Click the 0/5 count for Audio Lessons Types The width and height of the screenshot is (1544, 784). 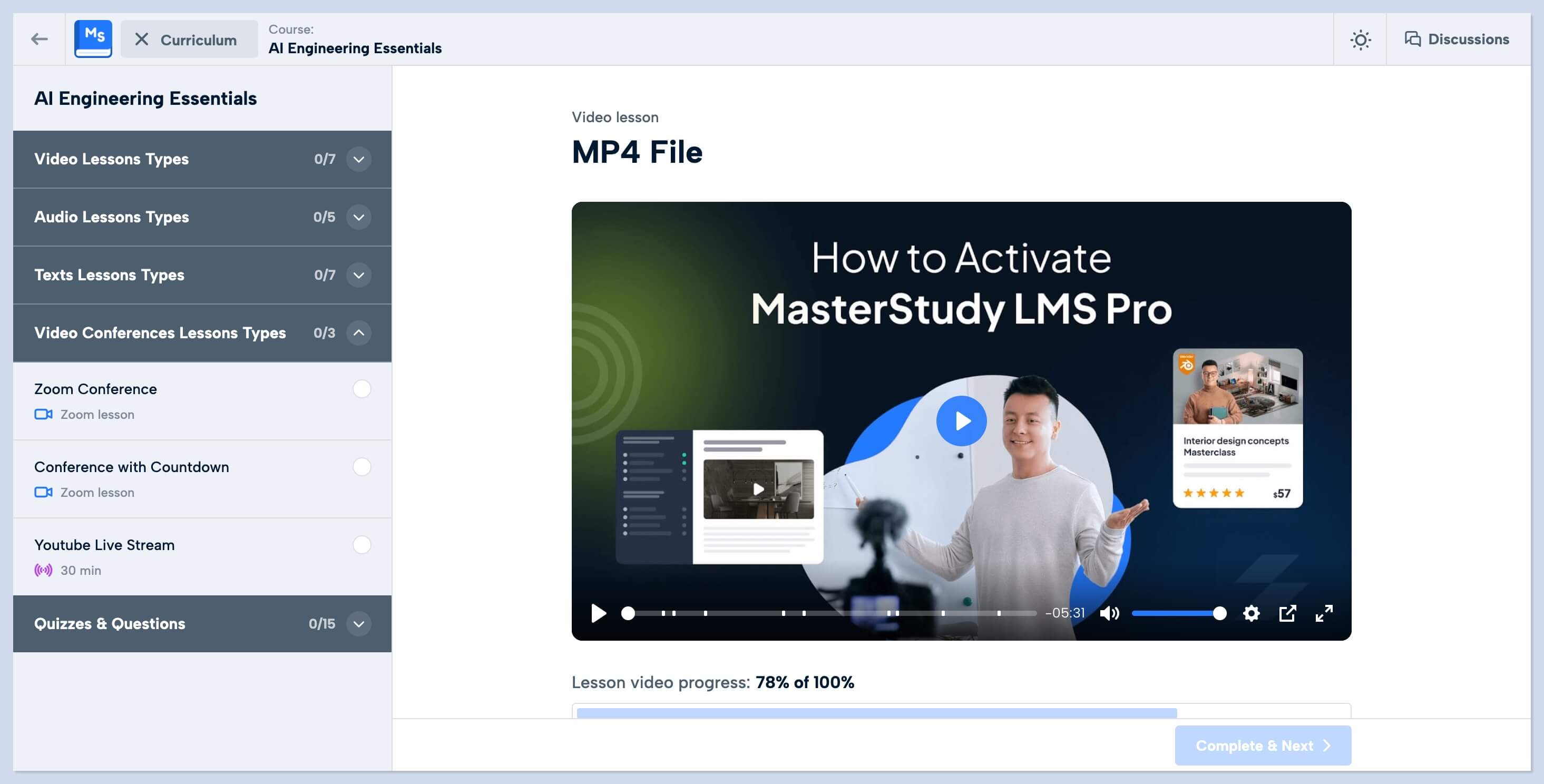tap(324, 217)
